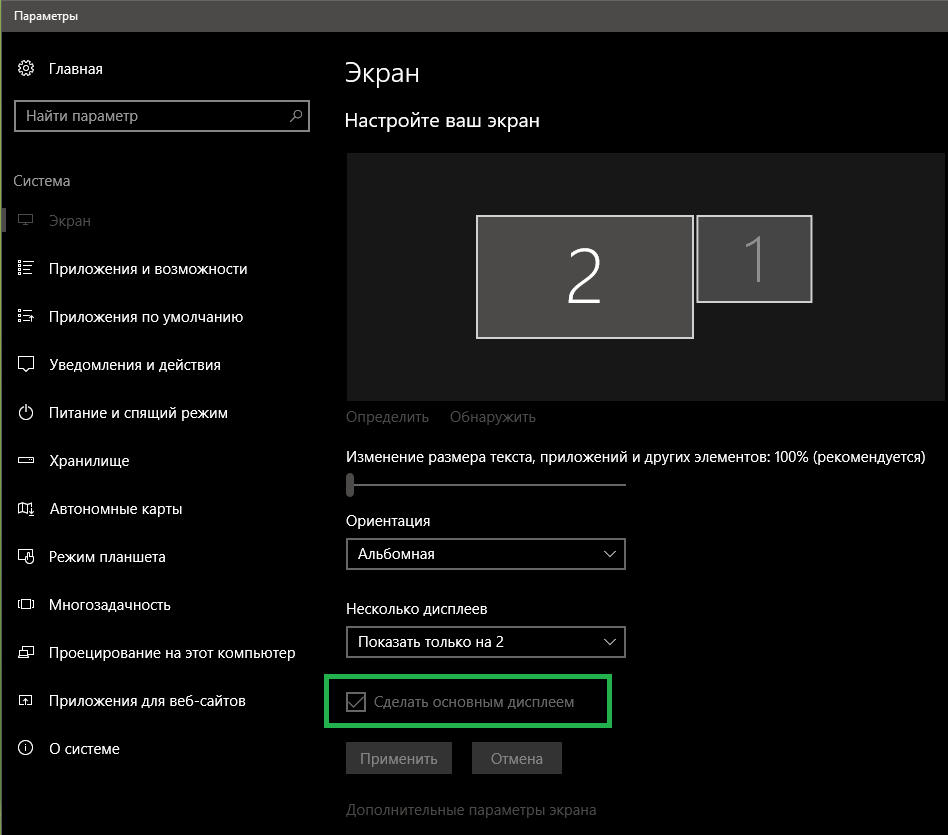The width and height of the screenshot is (948, 835).
Task: Click the Хранилище drive icon
Action: (25, 460)
